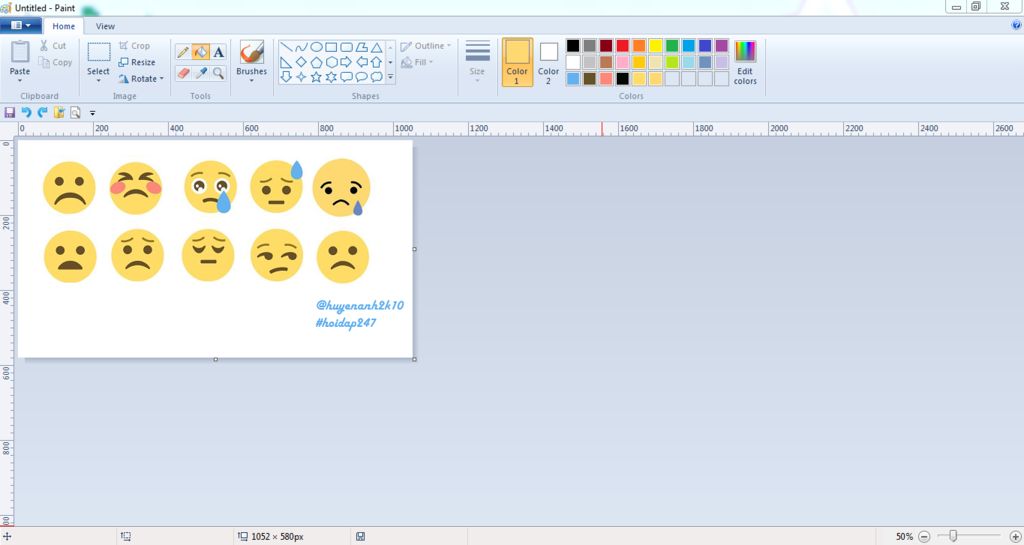Choose the Diamond shape
This screenshot has width=1024, height=545.
click(x=301, y=63)
